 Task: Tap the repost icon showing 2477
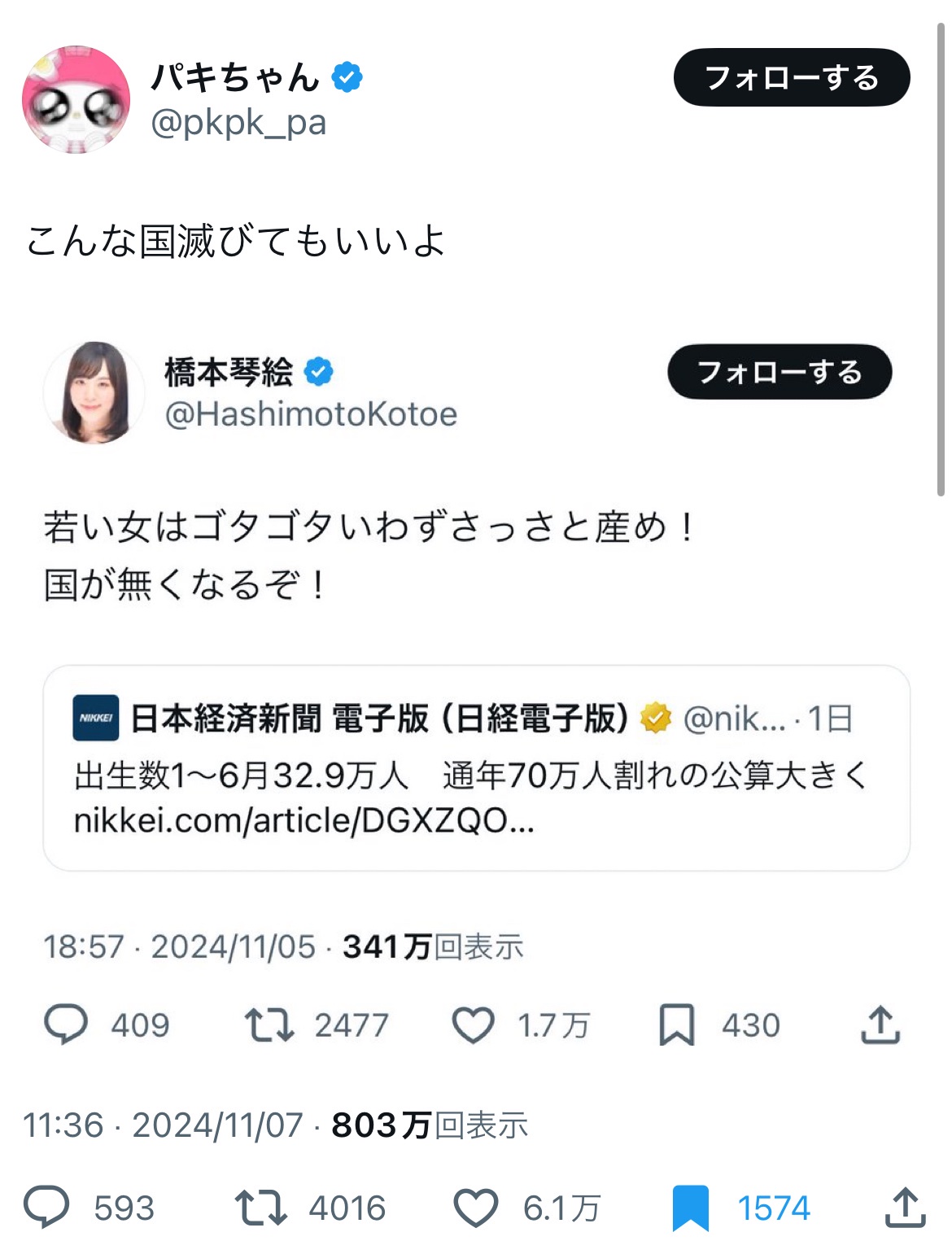[269, 1025]
